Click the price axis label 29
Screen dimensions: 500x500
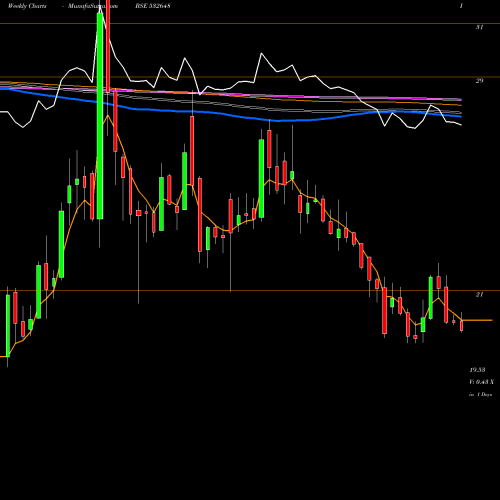[479, 81]
